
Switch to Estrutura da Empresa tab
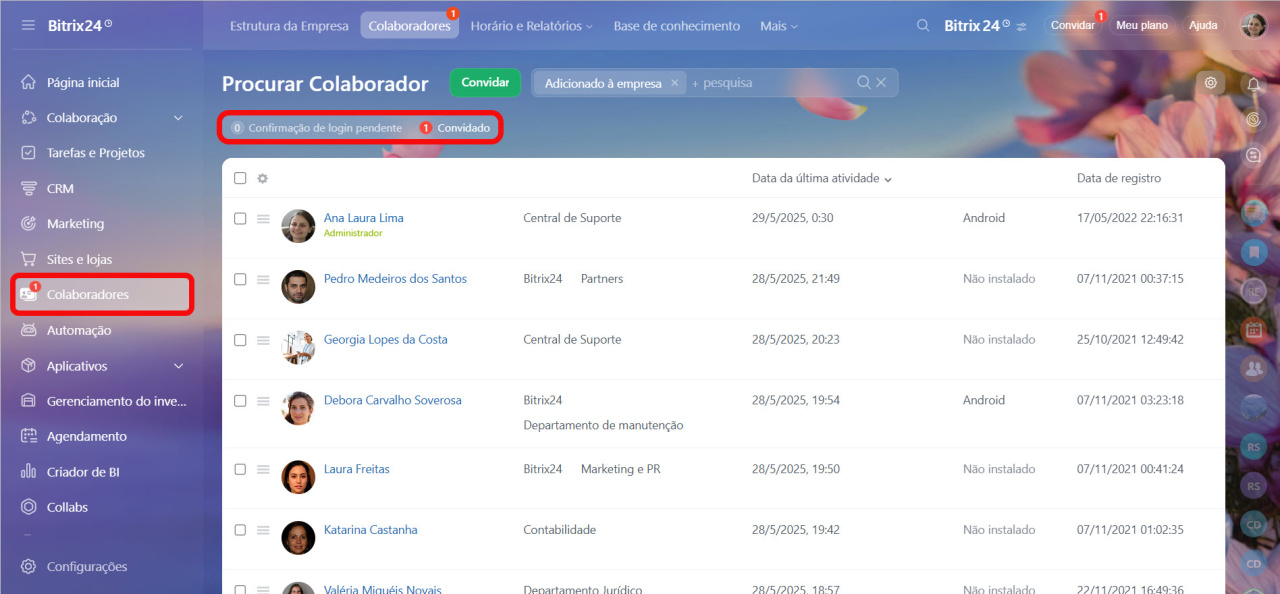pyautogui.click(x=289, y=26)
